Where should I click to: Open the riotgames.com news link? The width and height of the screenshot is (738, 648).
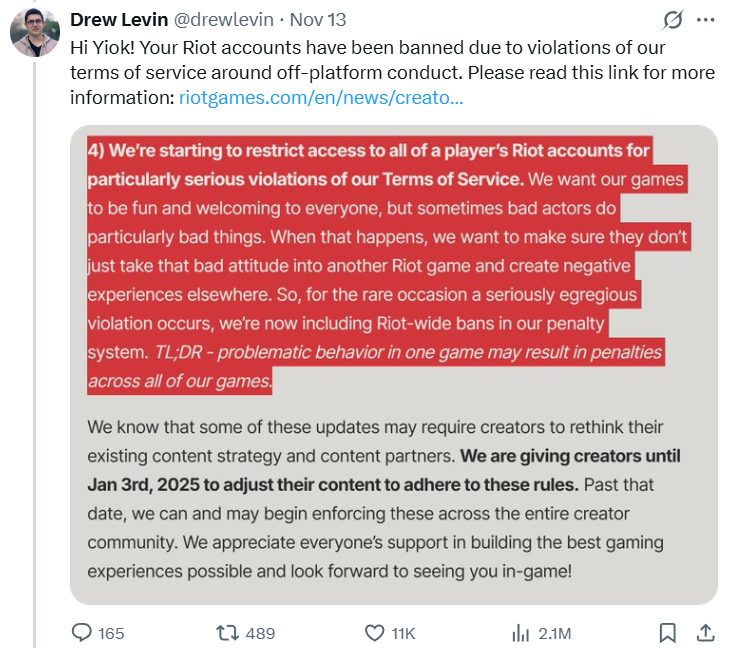[x=320, y=98]
